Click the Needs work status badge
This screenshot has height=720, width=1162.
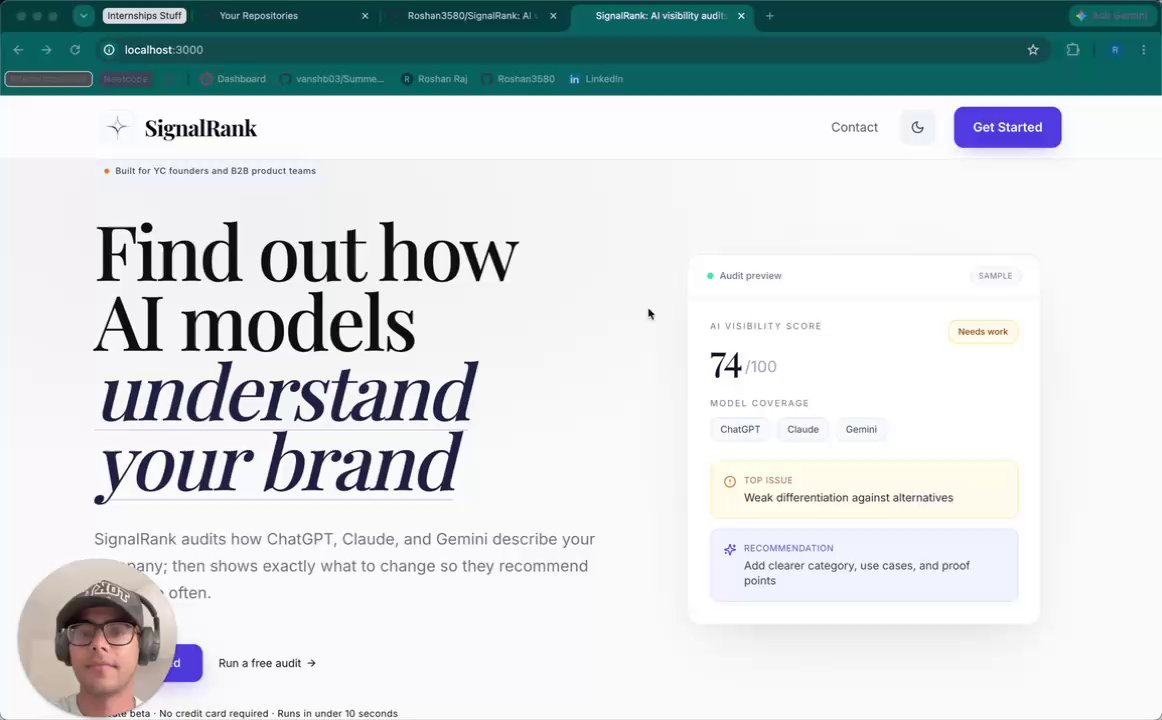(983, 332)
